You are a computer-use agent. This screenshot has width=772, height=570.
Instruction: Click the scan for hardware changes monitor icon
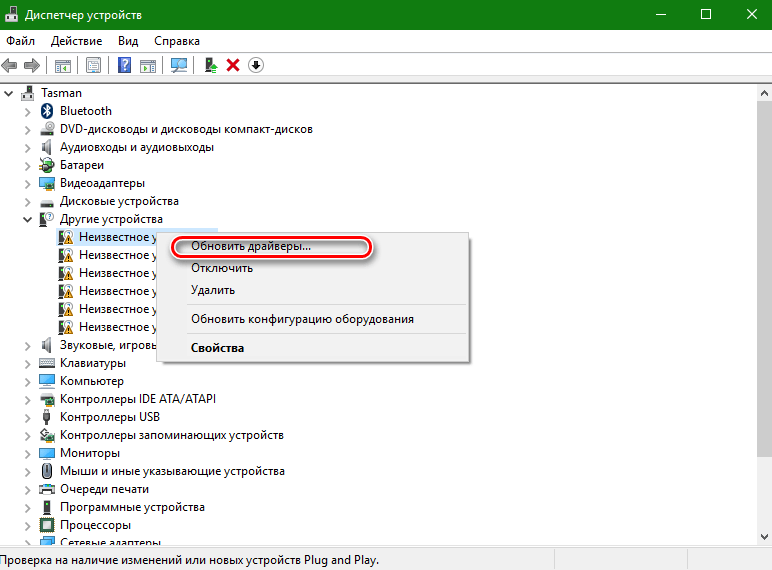tap(179, 65)
